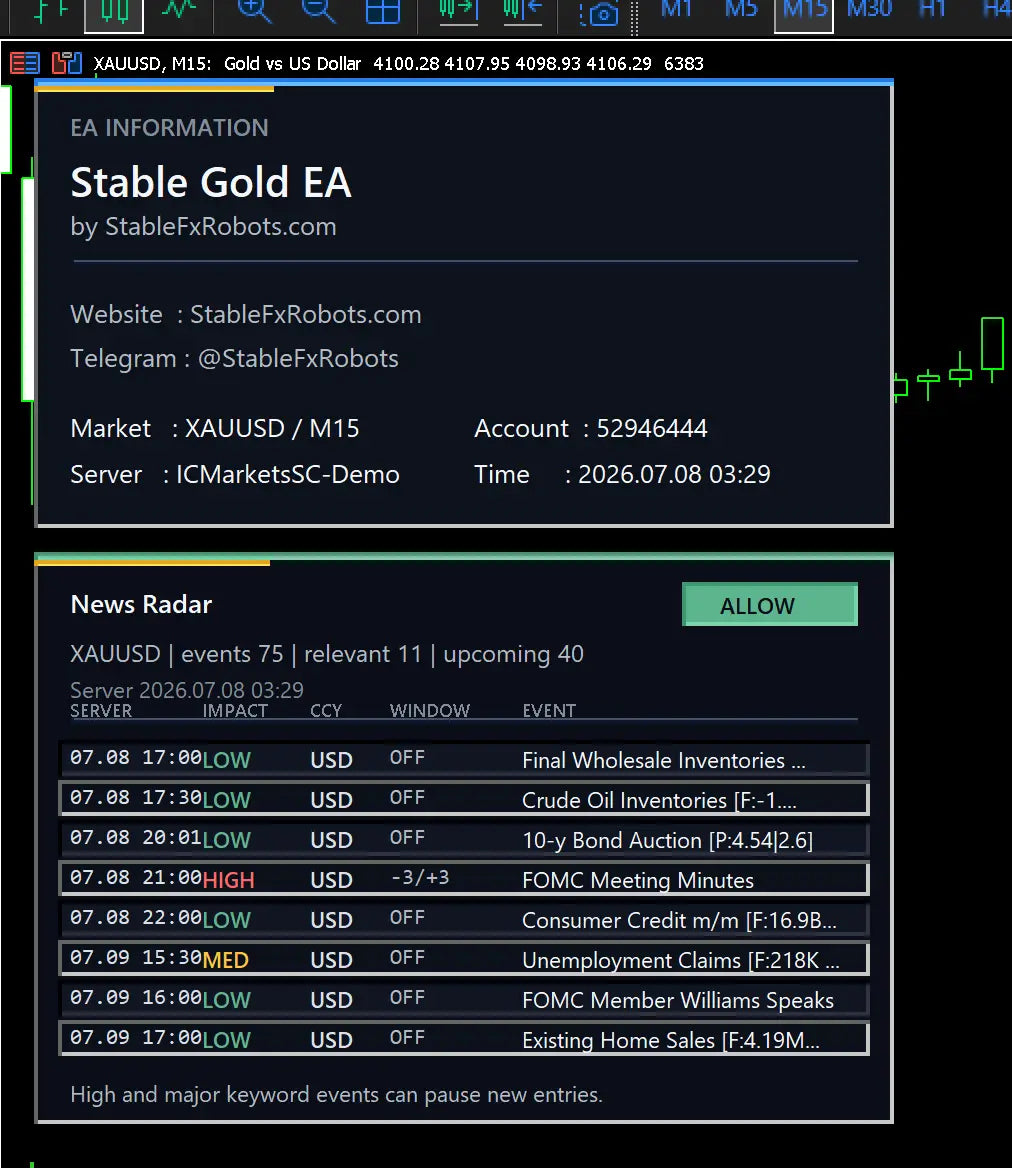Screen dimensions: 1012x1168
Task: Click the Crude Oil Inventories event row
Action: point(464,799)
